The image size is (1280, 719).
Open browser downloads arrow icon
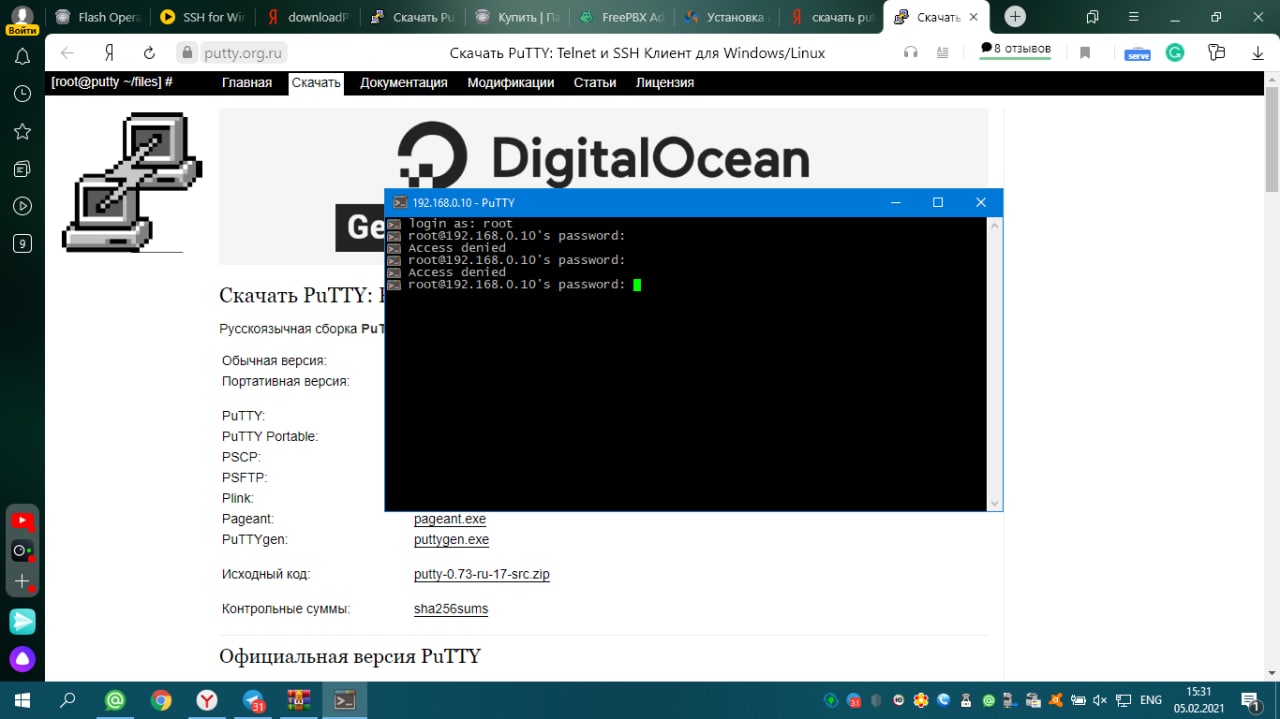(1258, 53)
